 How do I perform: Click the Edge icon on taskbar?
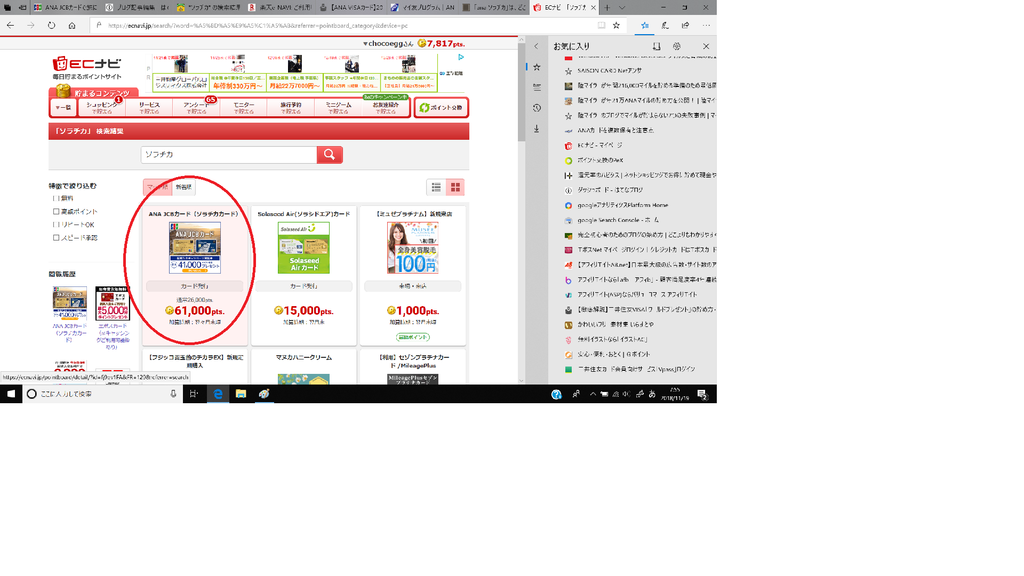(x=218, y=394)
